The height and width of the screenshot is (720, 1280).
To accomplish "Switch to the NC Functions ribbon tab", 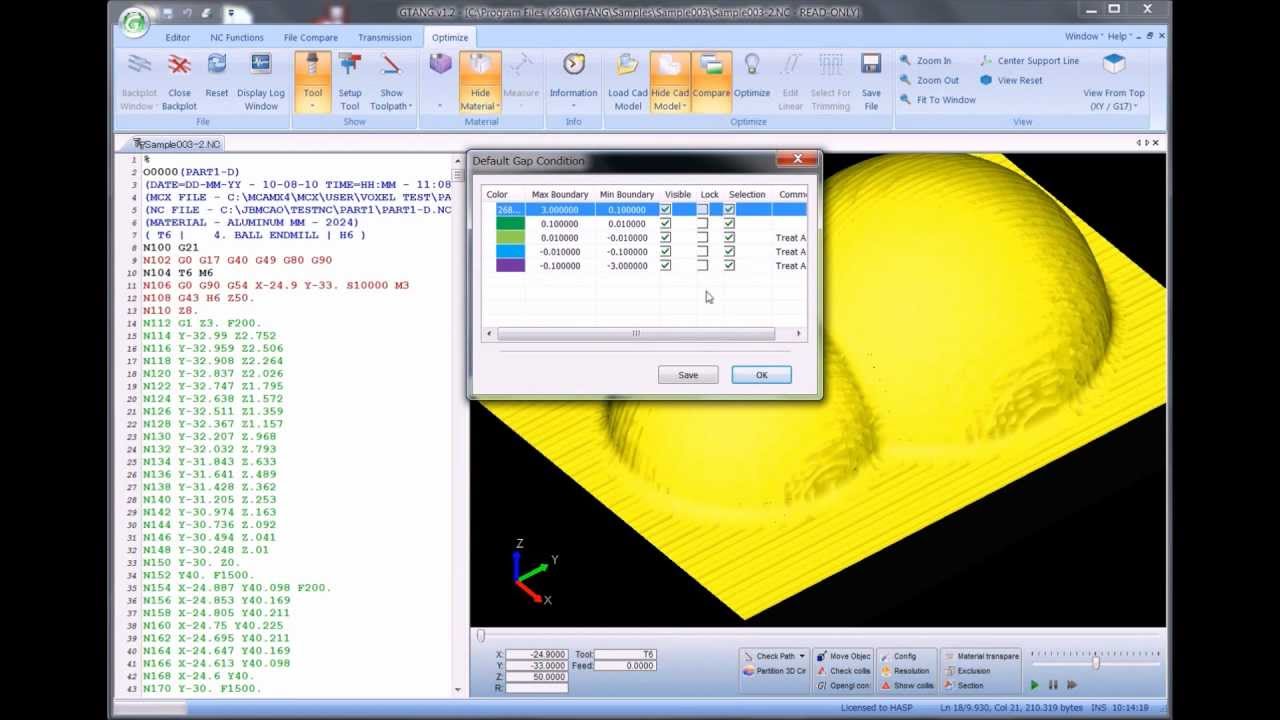I will coord(237,38).
